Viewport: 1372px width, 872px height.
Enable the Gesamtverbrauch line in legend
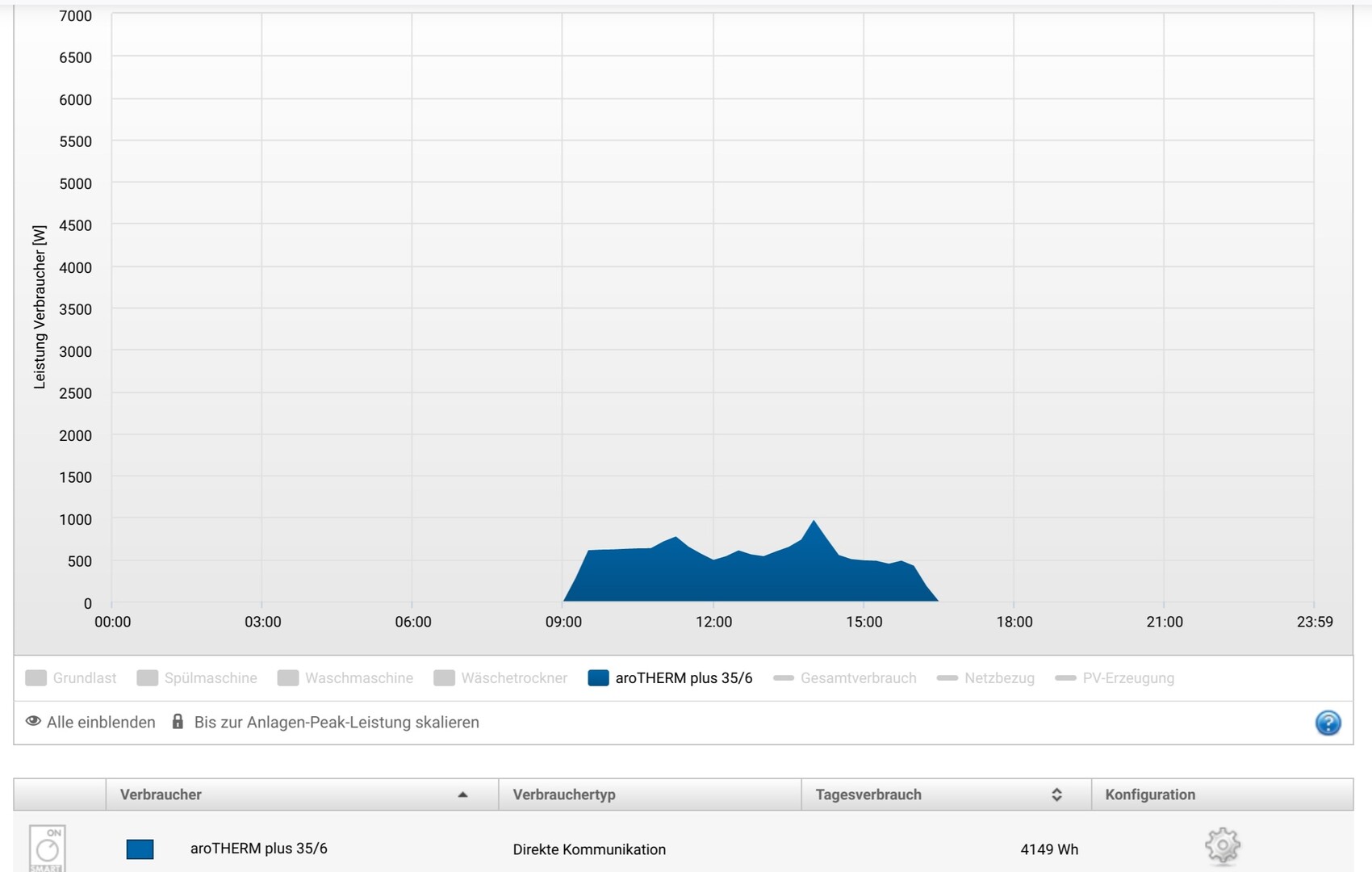(845, 678)
